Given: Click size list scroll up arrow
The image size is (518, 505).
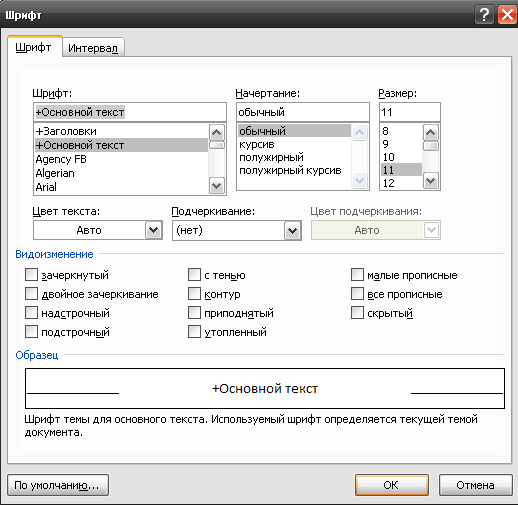Looking at the screenshot, I should [431, 133].
